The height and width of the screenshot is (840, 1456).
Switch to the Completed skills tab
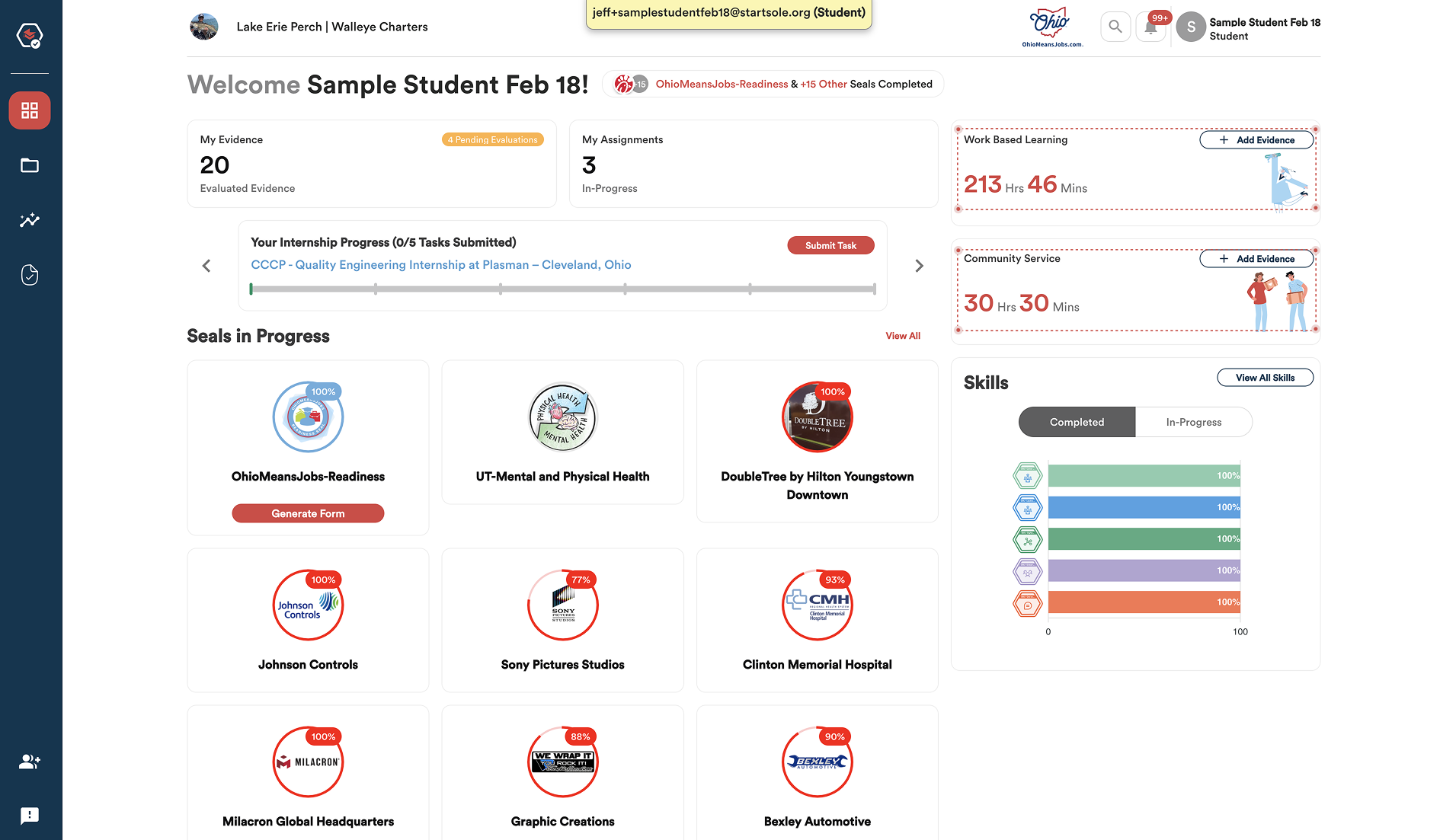pyautogui.click(x=1077, y=422)
